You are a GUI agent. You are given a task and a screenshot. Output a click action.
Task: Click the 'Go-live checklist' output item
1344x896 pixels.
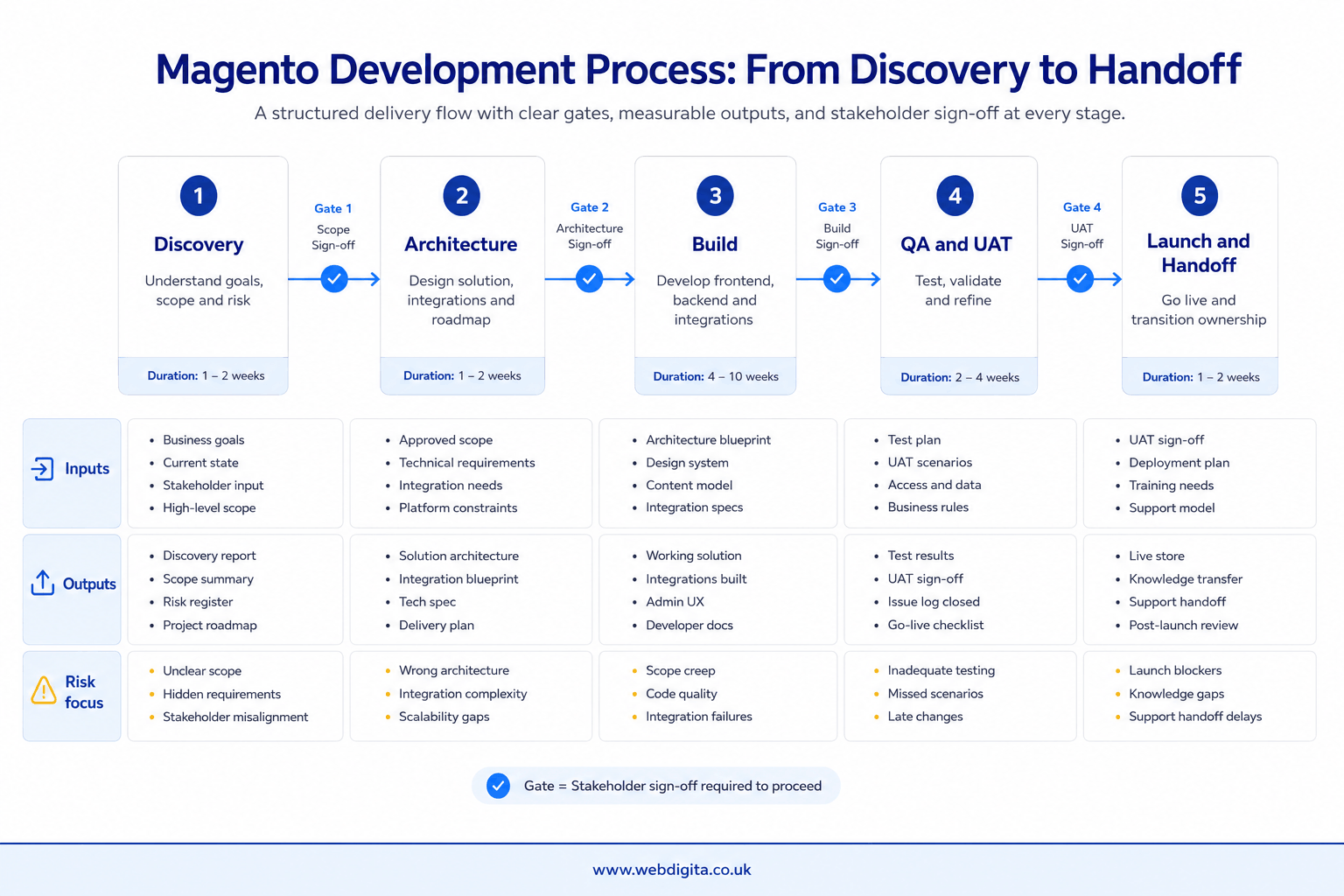point(935,625)
